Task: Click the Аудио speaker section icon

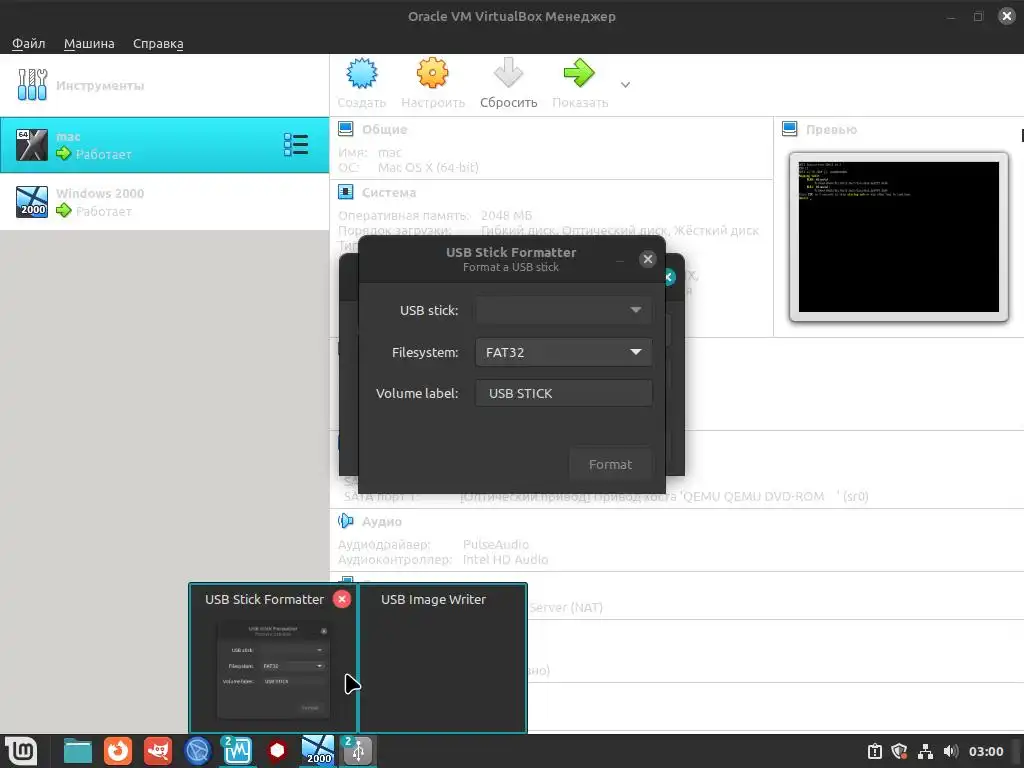Action: (x=345, y=521)
